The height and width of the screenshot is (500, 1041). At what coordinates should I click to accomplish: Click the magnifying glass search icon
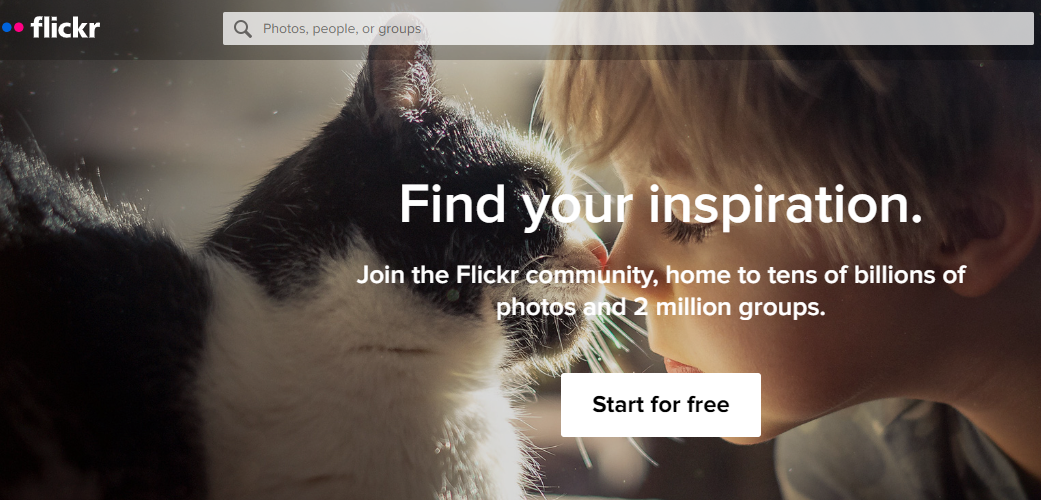[x=243, y=29]
